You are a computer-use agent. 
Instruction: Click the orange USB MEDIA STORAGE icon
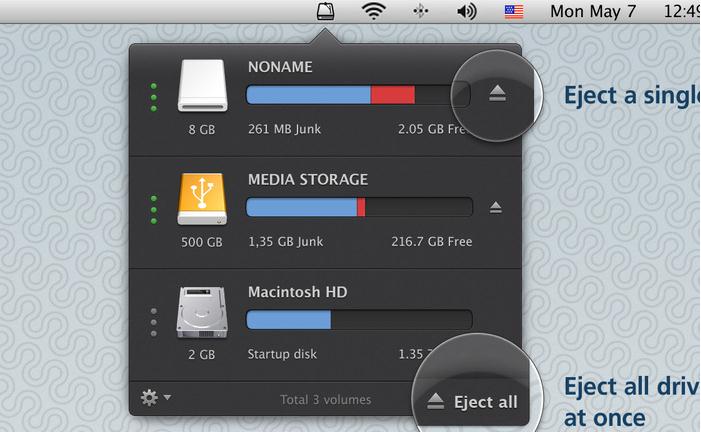tap(203, 199)
